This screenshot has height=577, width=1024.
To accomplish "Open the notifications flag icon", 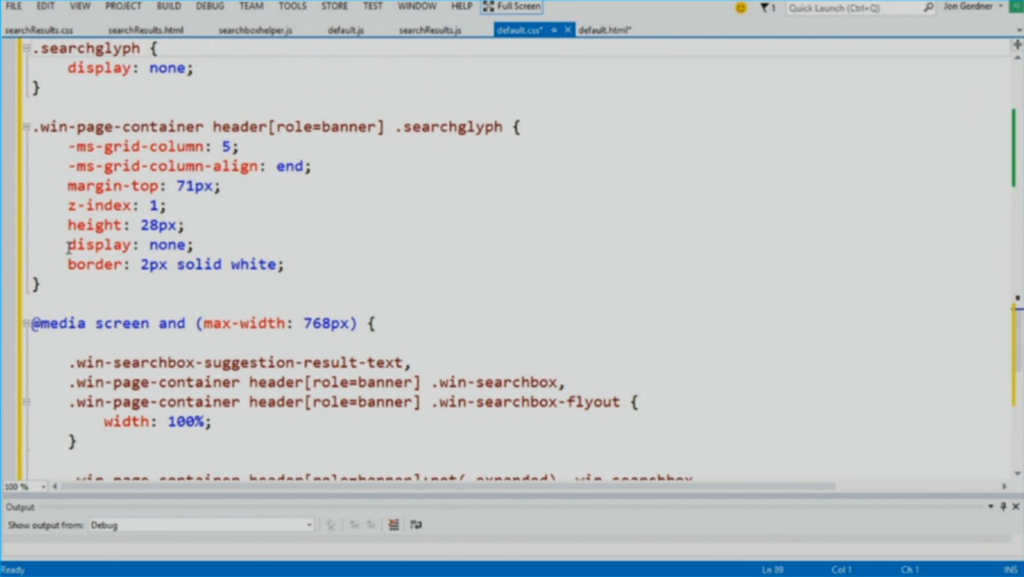I will tap(767, 8).
